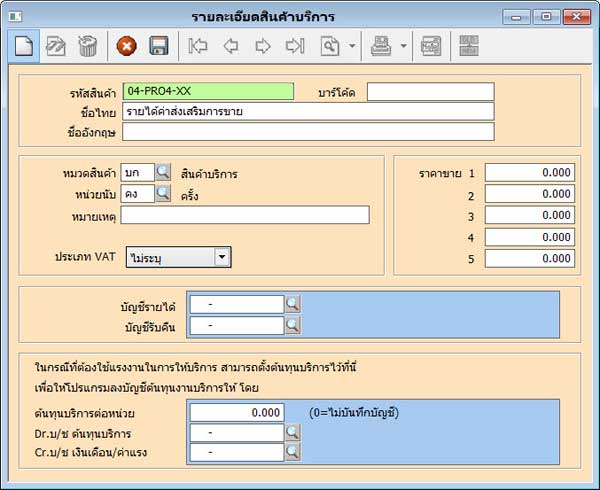Go to the first record arrow

coord(198,46)
